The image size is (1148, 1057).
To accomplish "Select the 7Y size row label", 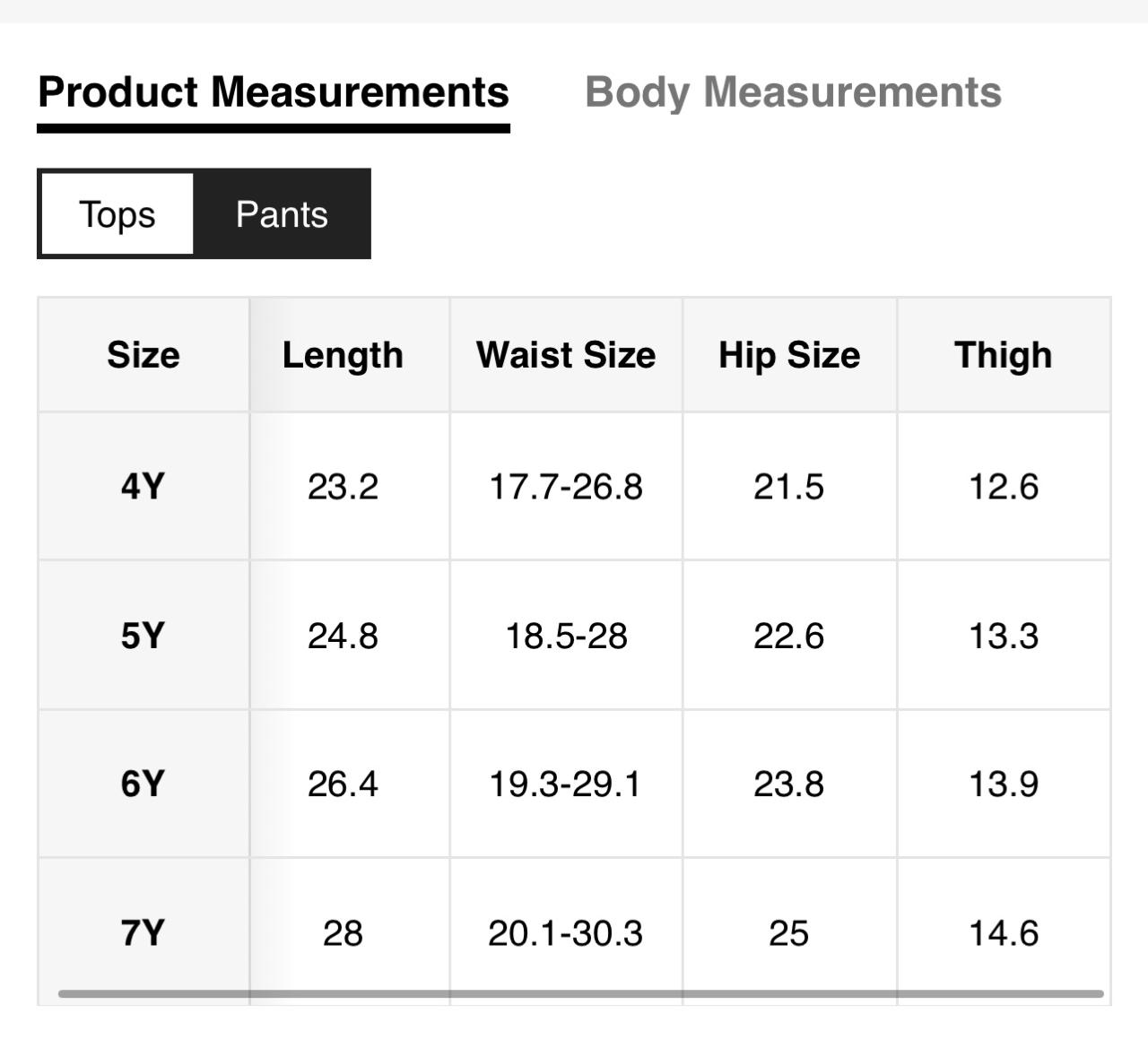I will [x=143, y=932].
